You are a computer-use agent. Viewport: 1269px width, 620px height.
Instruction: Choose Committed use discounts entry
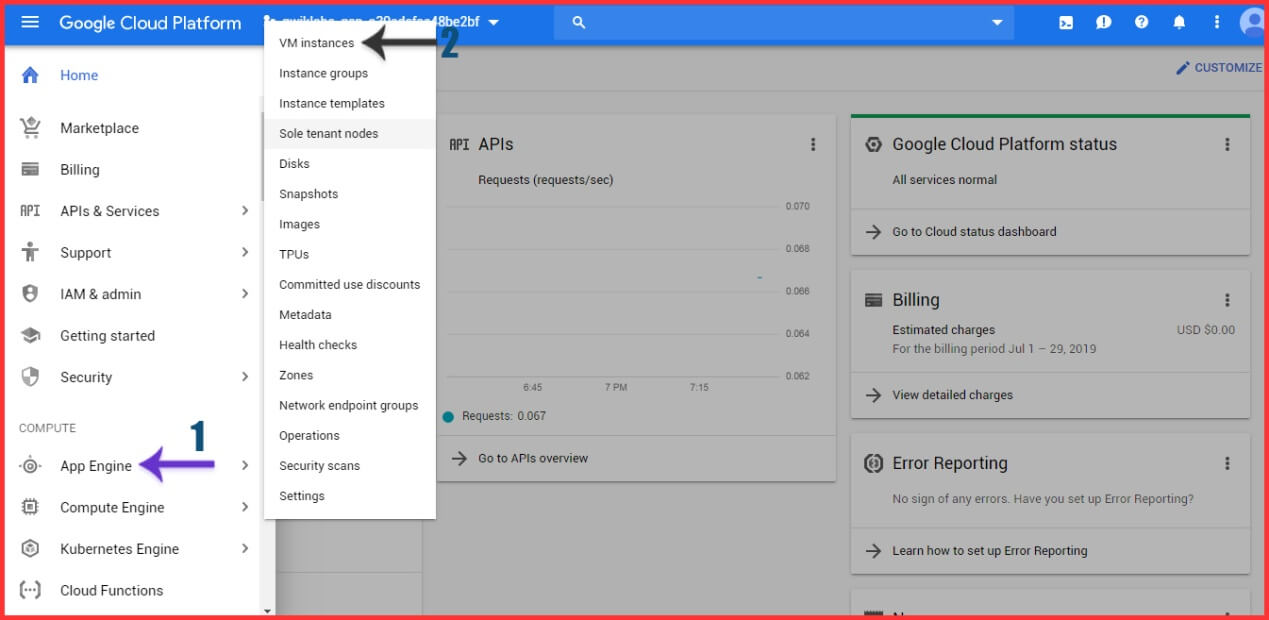point(349,284)
